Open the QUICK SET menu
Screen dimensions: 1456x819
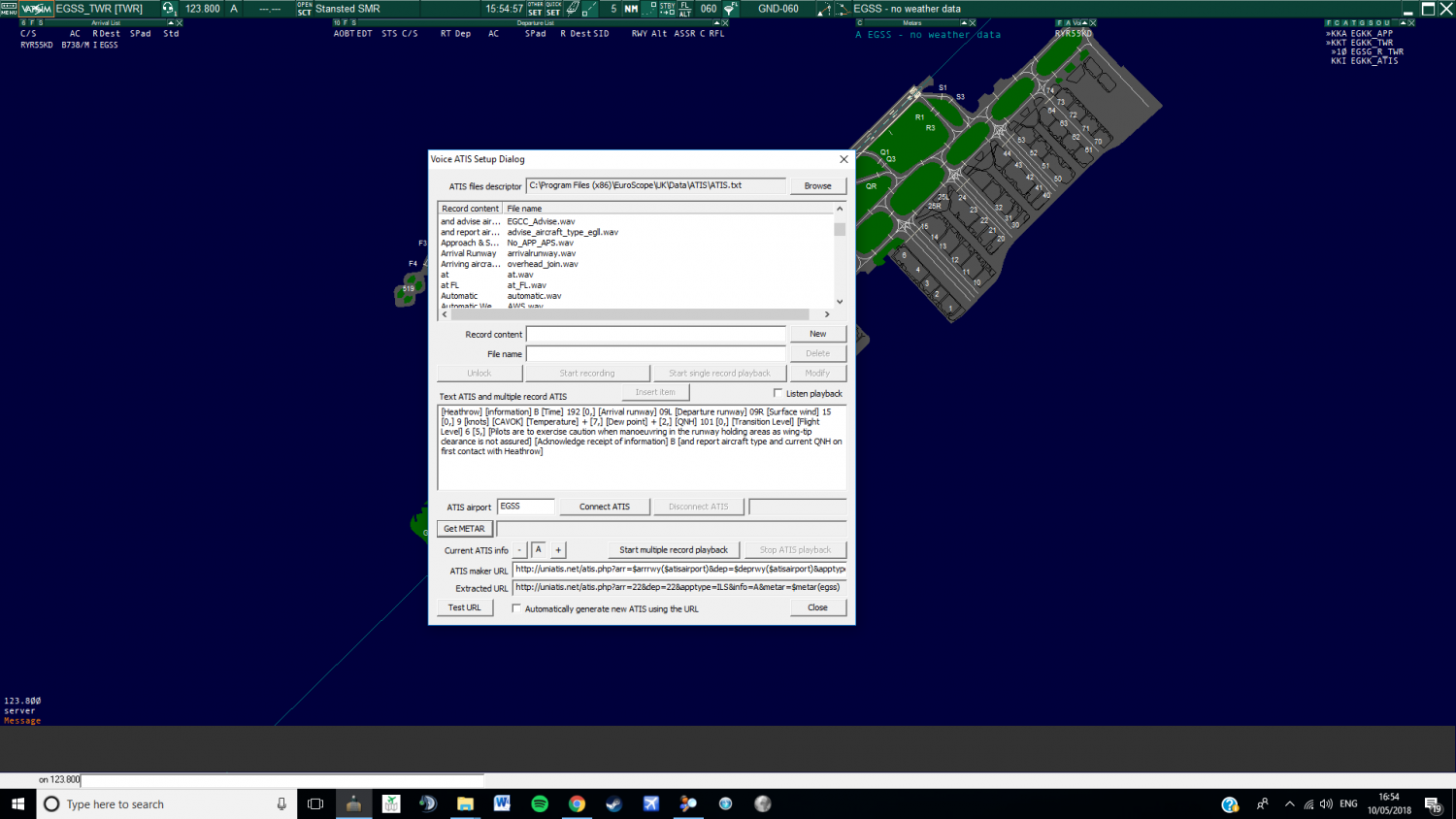coord(553,9)
